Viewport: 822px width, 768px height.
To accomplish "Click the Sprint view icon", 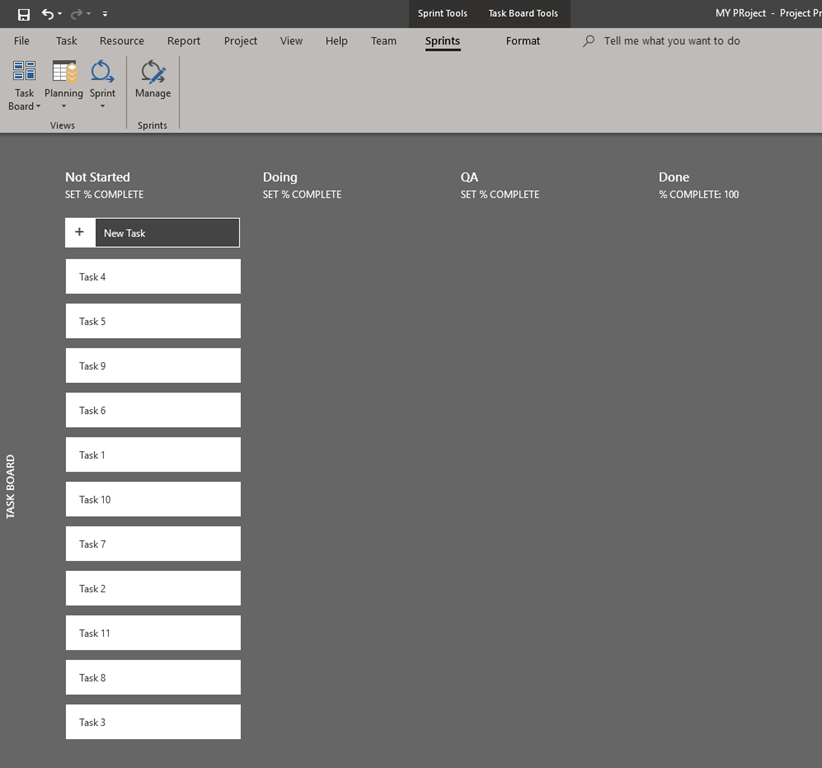I will point(102,72).
